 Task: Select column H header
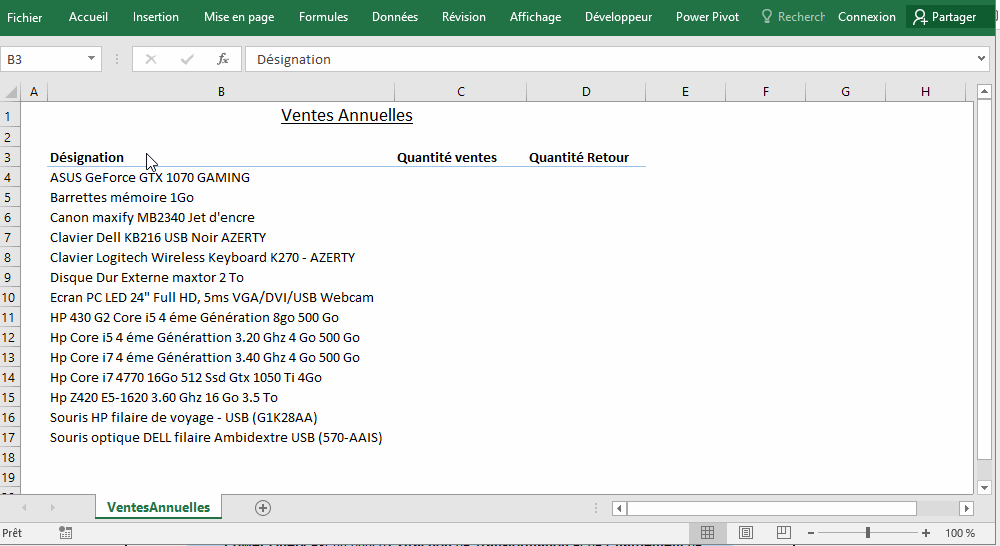click(x=925, y=92)
